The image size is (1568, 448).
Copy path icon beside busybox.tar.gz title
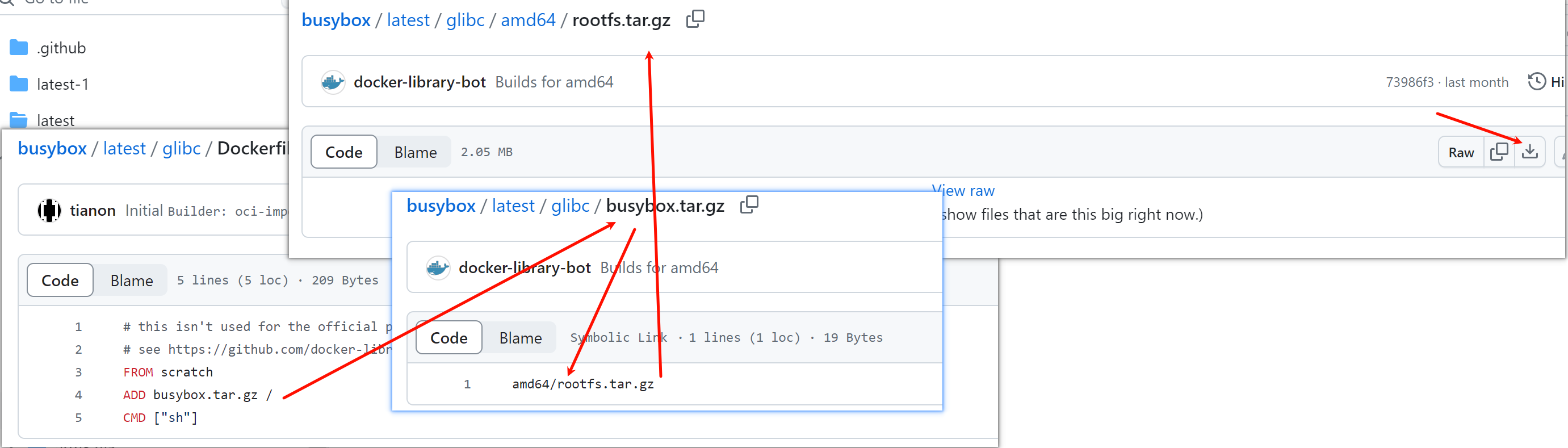pyautogui.click(x=749, y=205)
